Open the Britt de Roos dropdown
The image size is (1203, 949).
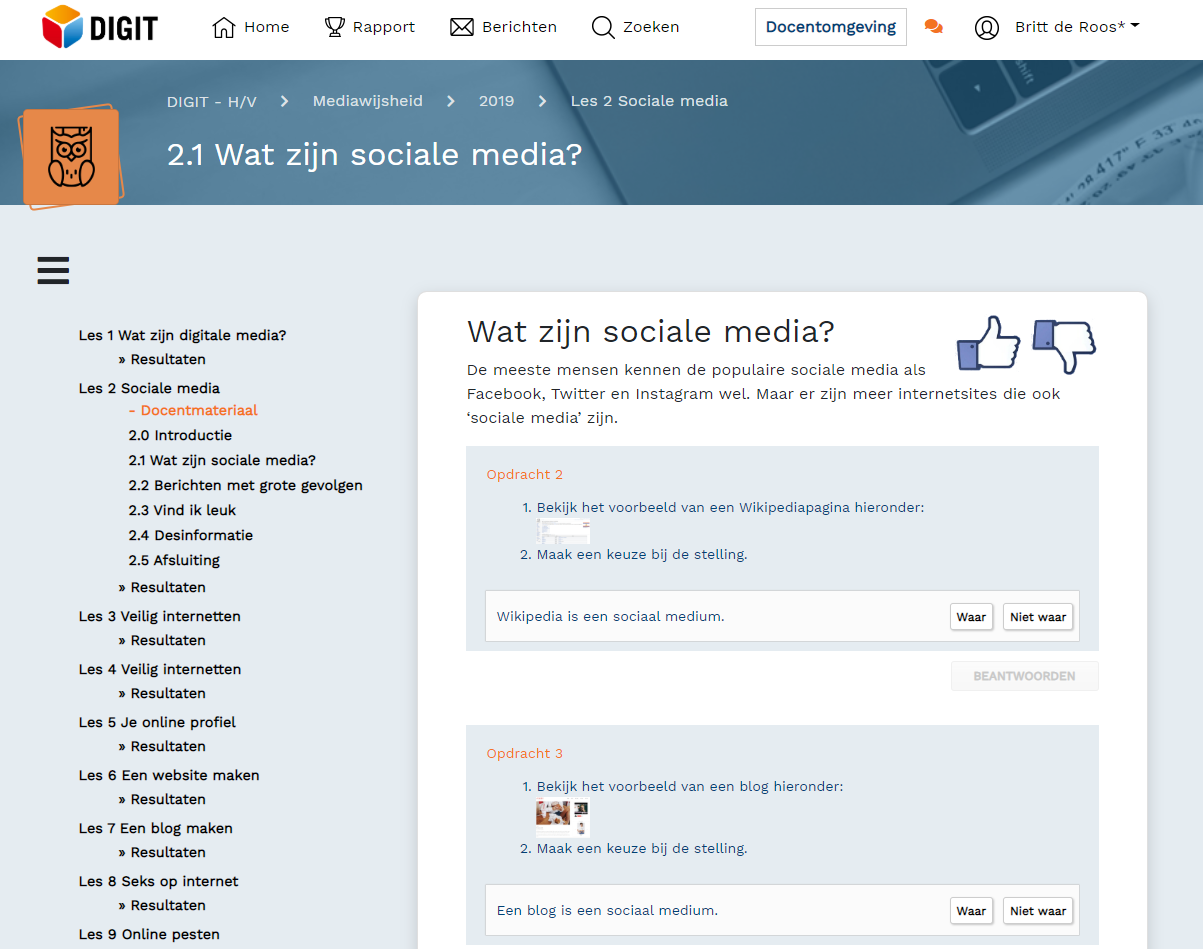(1070, 28)
